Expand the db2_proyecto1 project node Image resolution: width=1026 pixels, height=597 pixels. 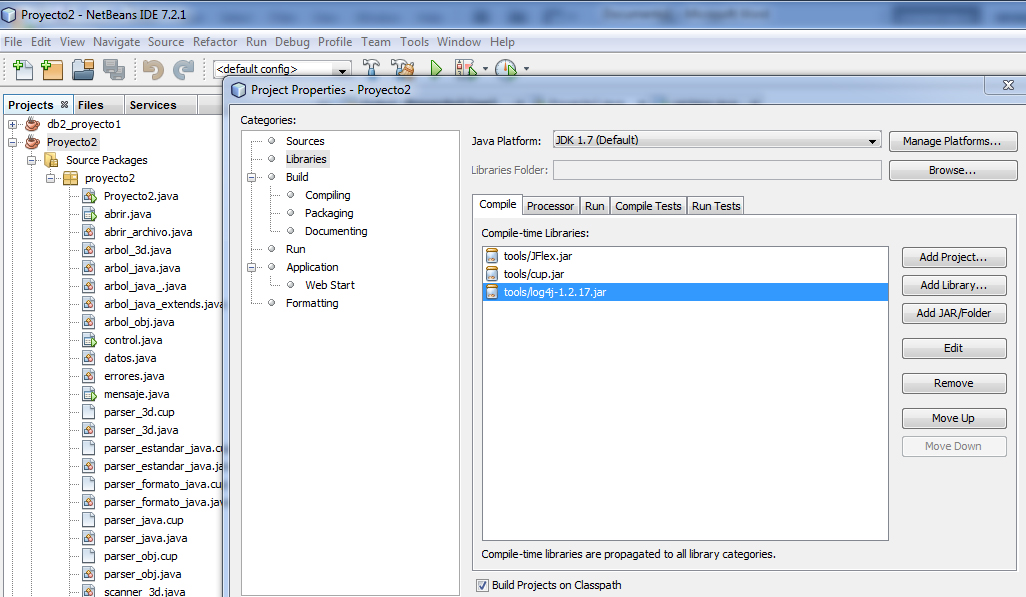13,124
